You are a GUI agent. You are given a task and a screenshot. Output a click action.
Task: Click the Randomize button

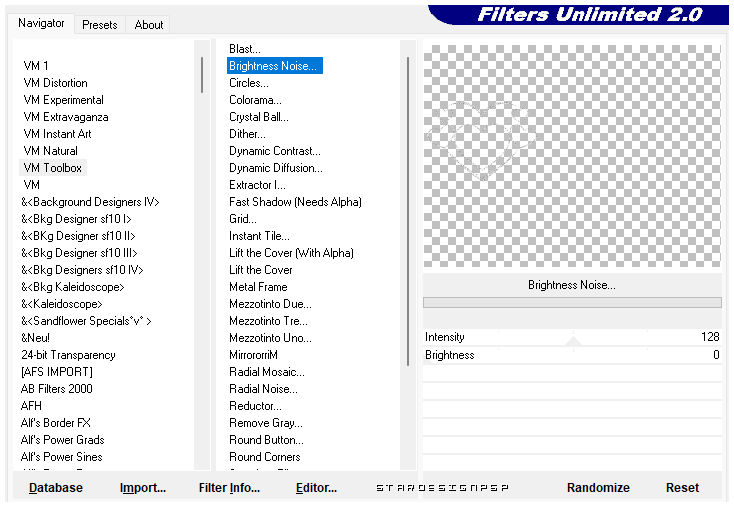point(598,487)
